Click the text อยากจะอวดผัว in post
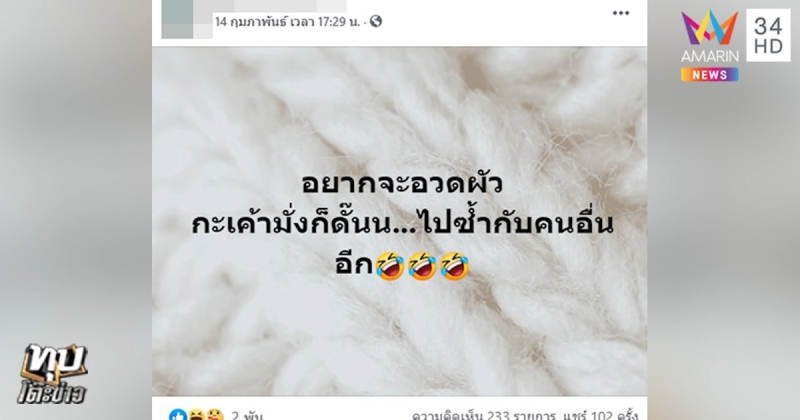The height and width of the screenshot is (420, 800). 402,183
